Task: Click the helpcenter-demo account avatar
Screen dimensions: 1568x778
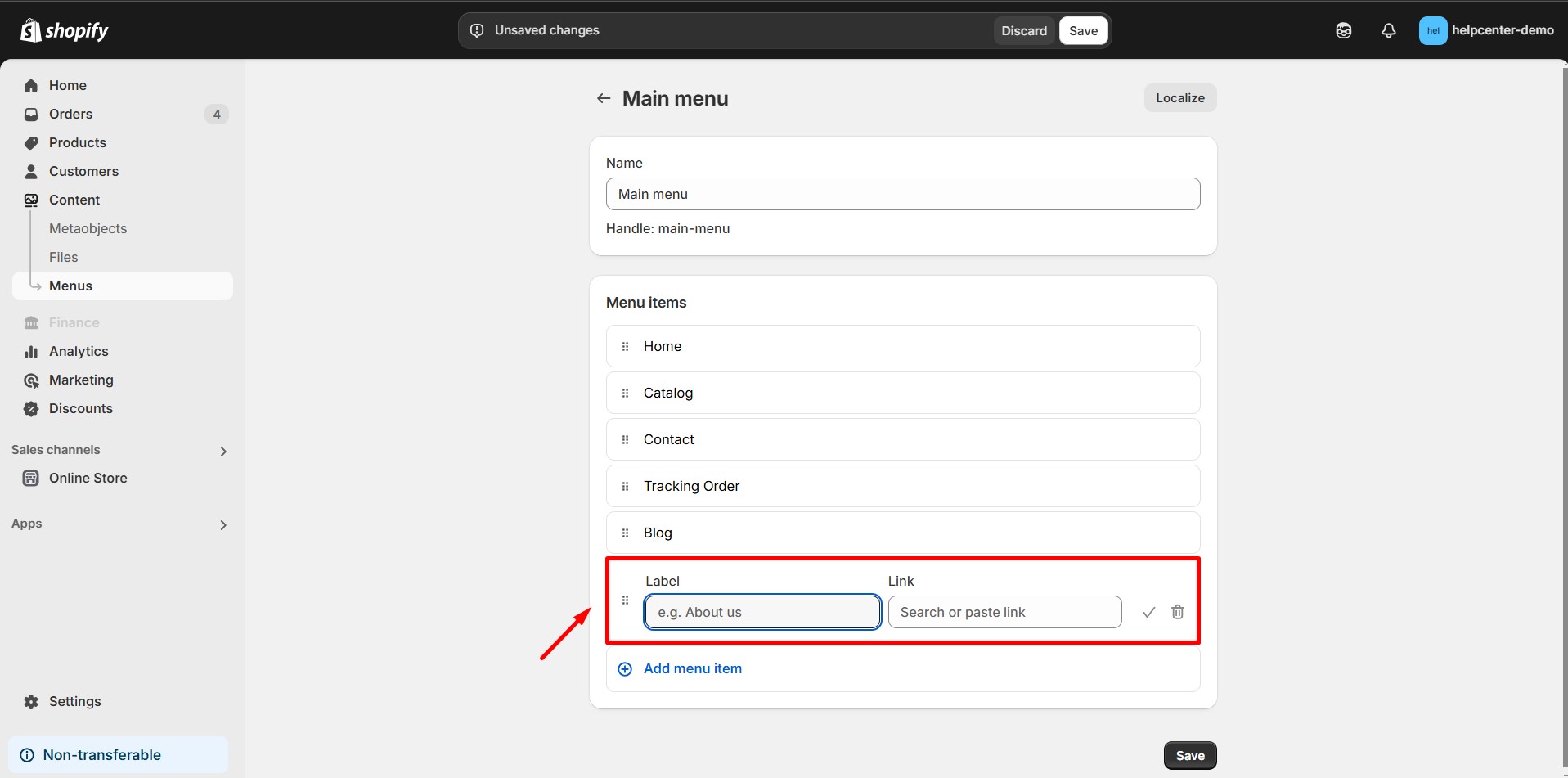Action: point(1432,30)
